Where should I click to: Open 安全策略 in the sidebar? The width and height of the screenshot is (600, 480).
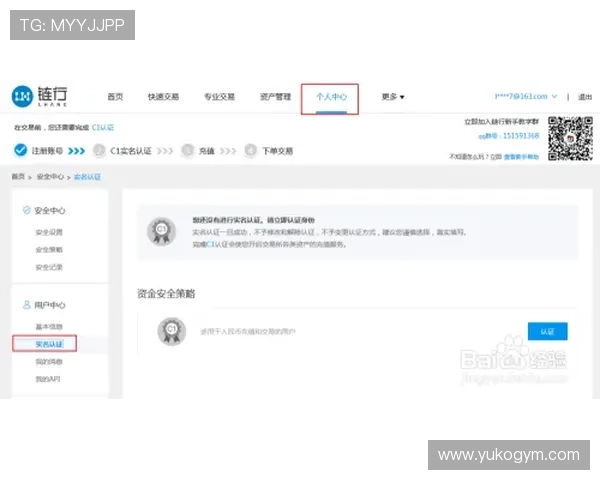click(x=49, y=250)
